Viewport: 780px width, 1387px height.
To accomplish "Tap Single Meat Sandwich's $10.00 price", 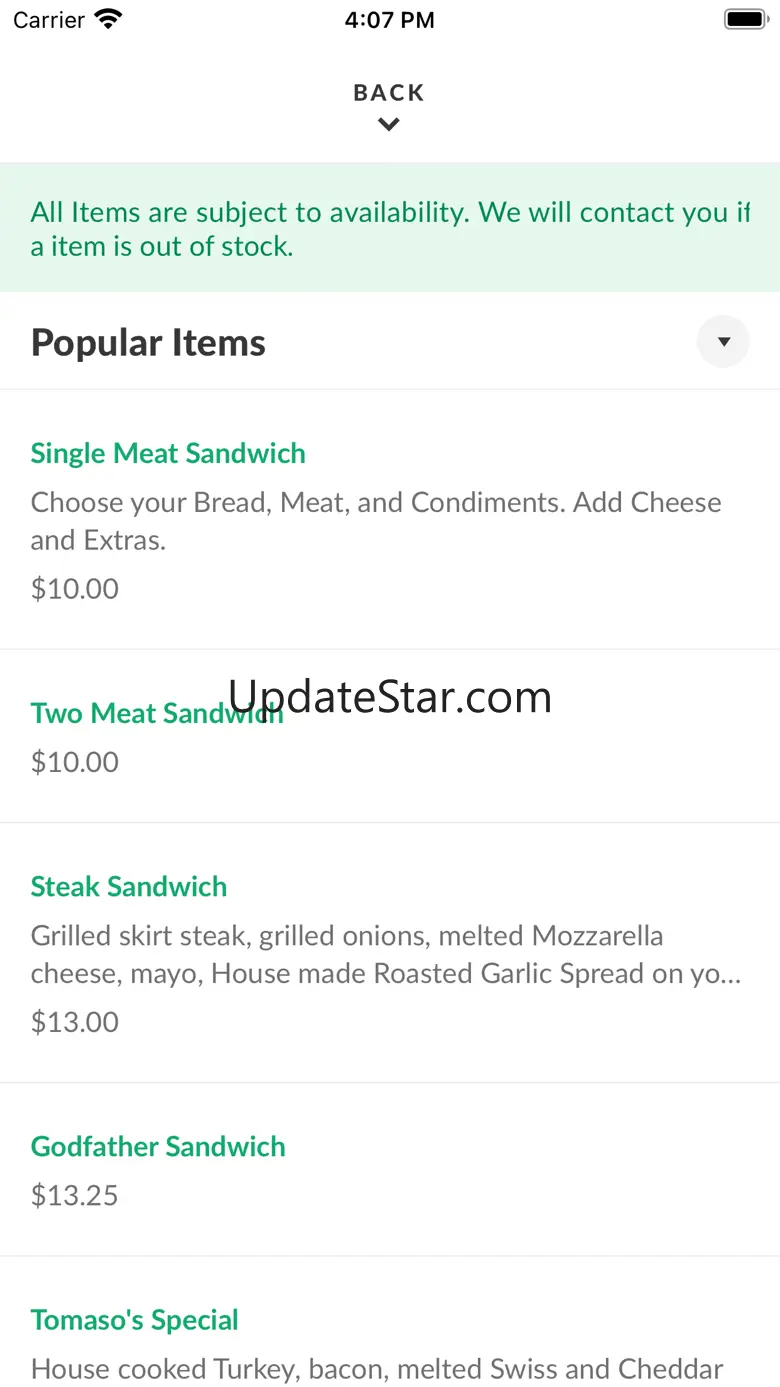I will click(75, 589).
